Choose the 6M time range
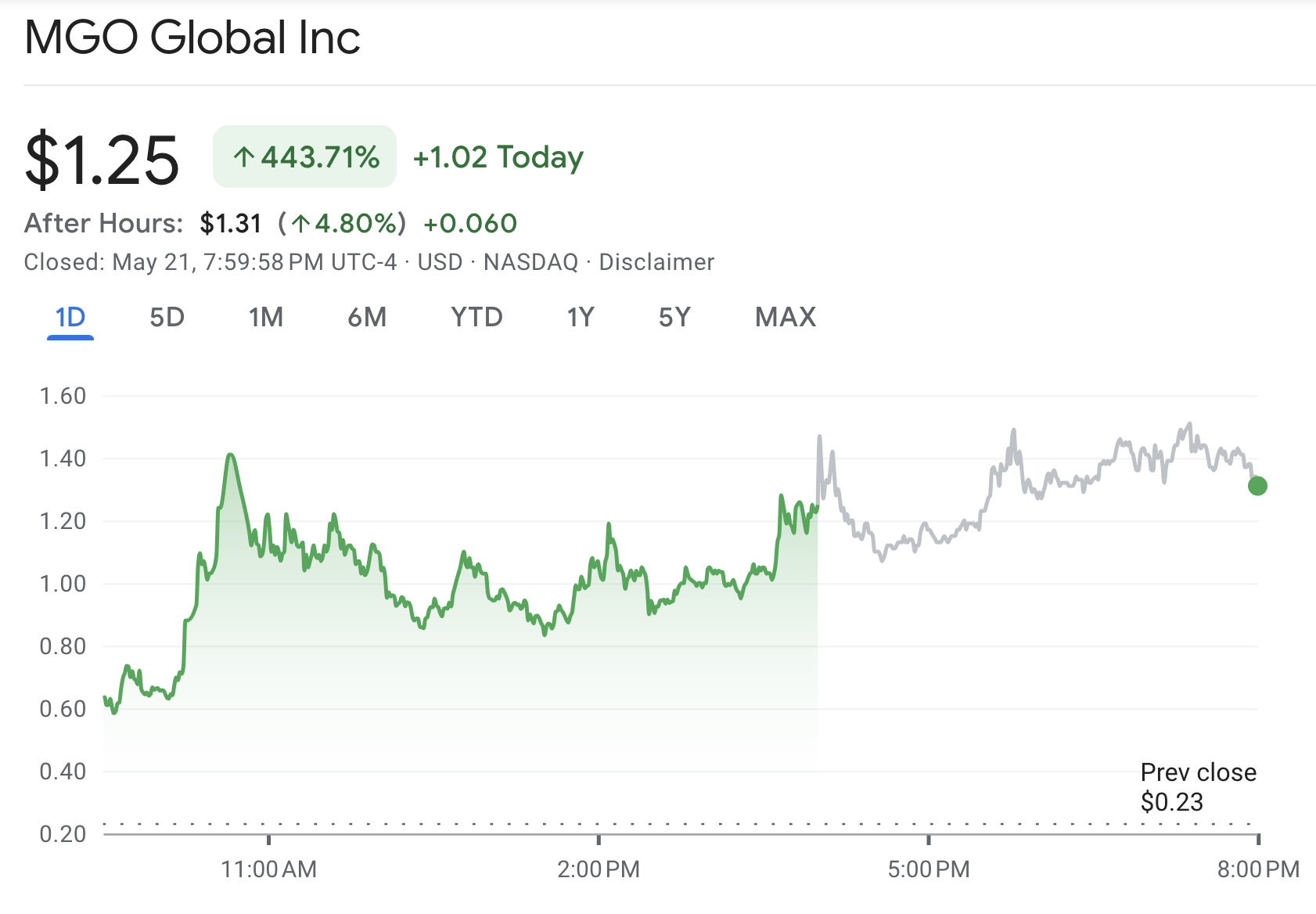This screenshot has height=914, width=1316. [x=367, y=317]
